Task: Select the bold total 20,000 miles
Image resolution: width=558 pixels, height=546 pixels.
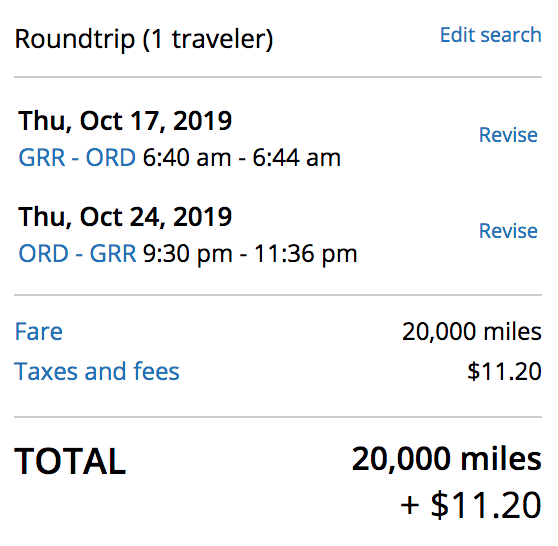Action: tap(447, 459)
